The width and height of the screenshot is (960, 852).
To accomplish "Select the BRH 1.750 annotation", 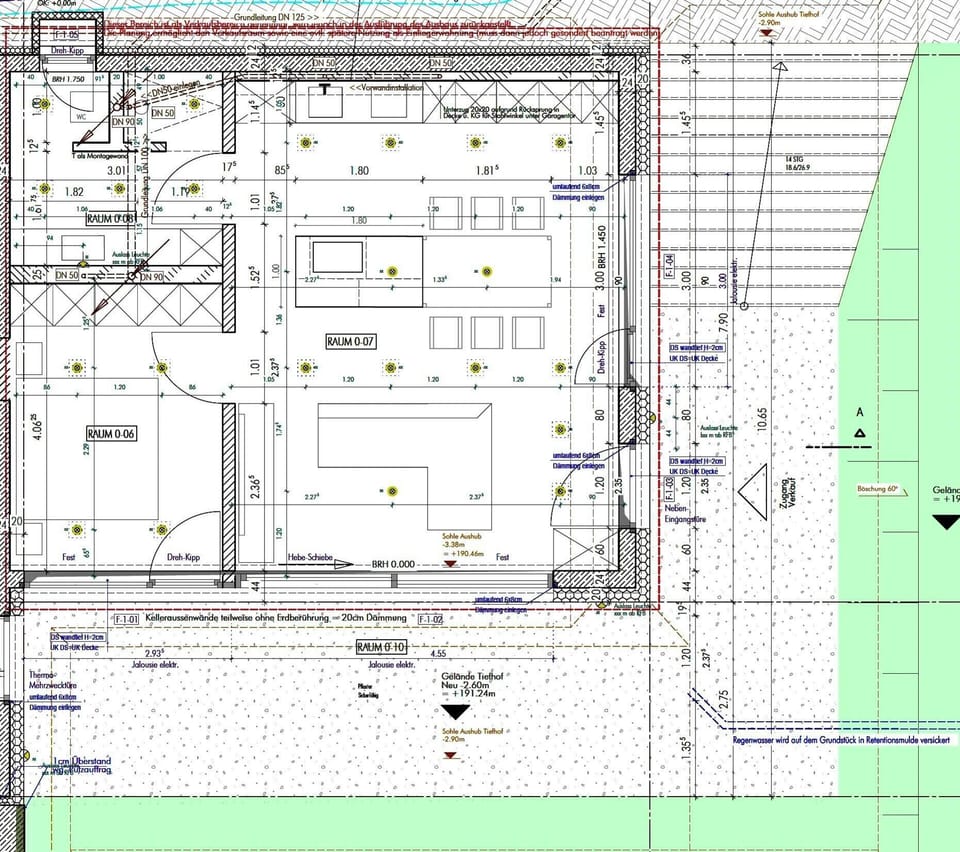I will click(x=68, y=80).
